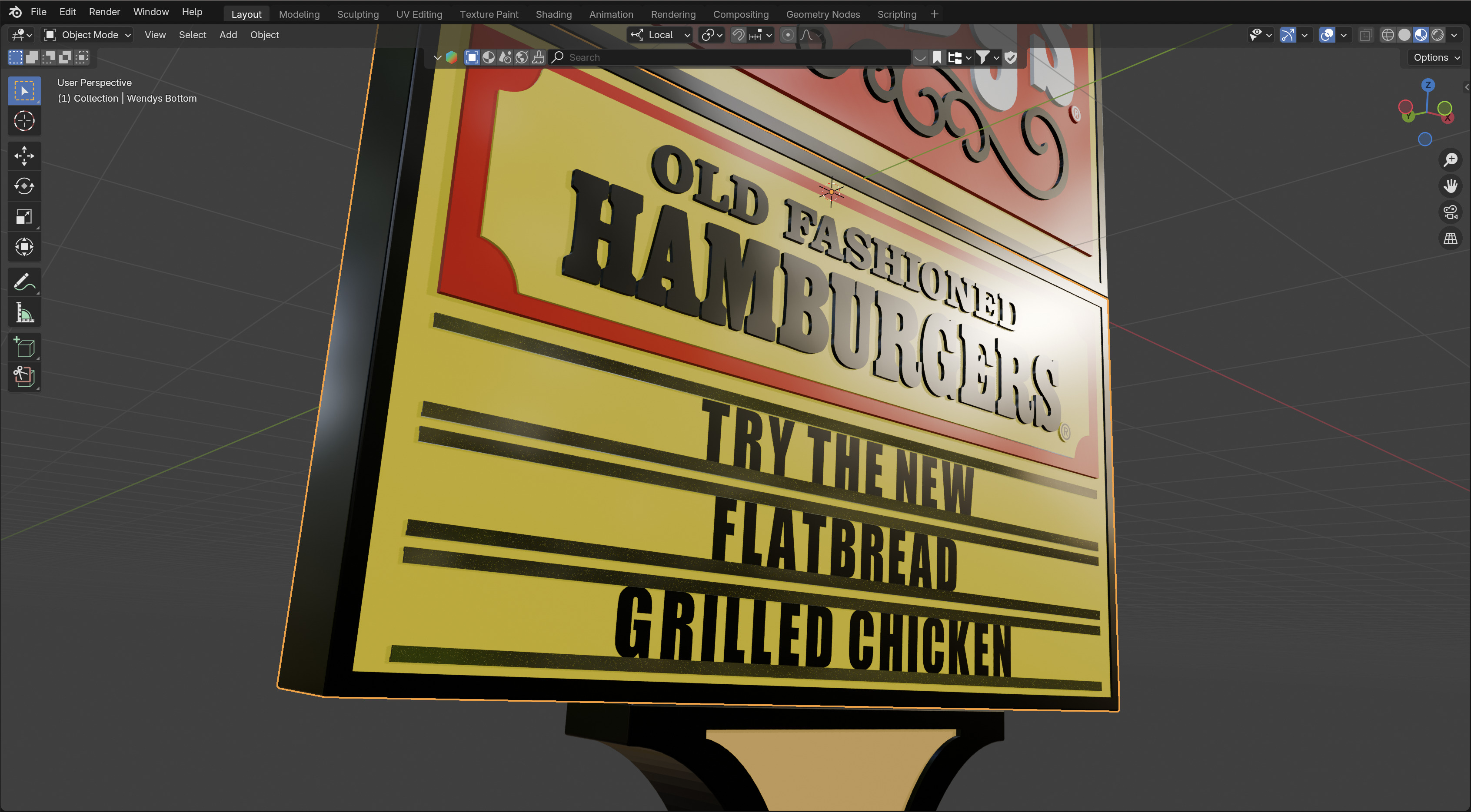Toggle viewport overlays

[1327, 35]
